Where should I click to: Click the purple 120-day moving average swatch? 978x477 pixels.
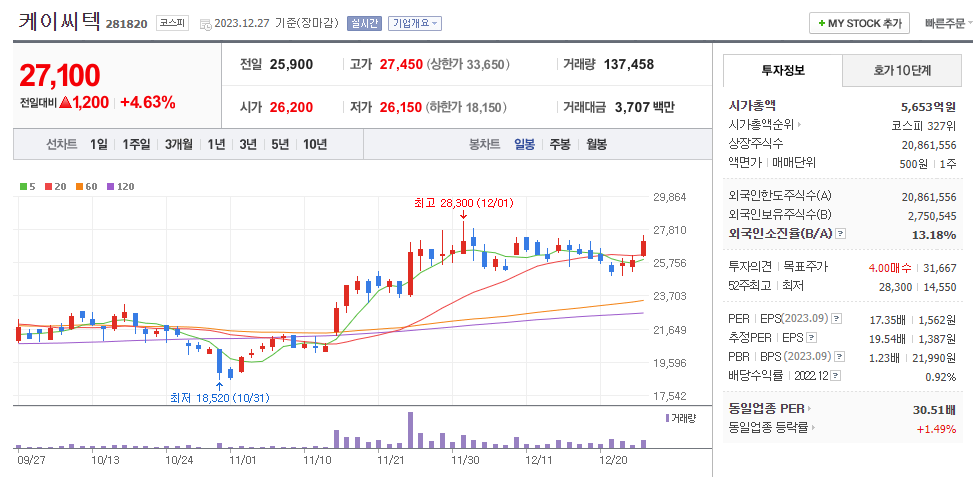click(110, 186)
